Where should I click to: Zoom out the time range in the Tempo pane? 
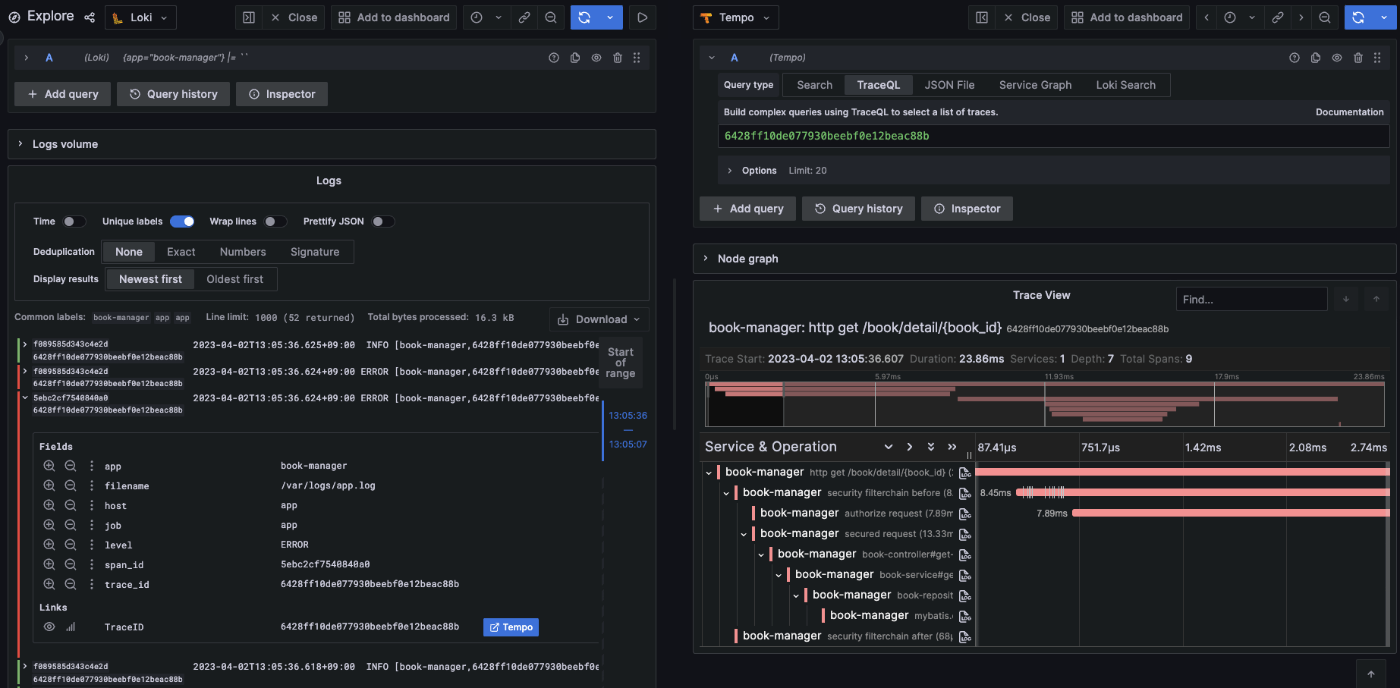(x=1324, y=17)
